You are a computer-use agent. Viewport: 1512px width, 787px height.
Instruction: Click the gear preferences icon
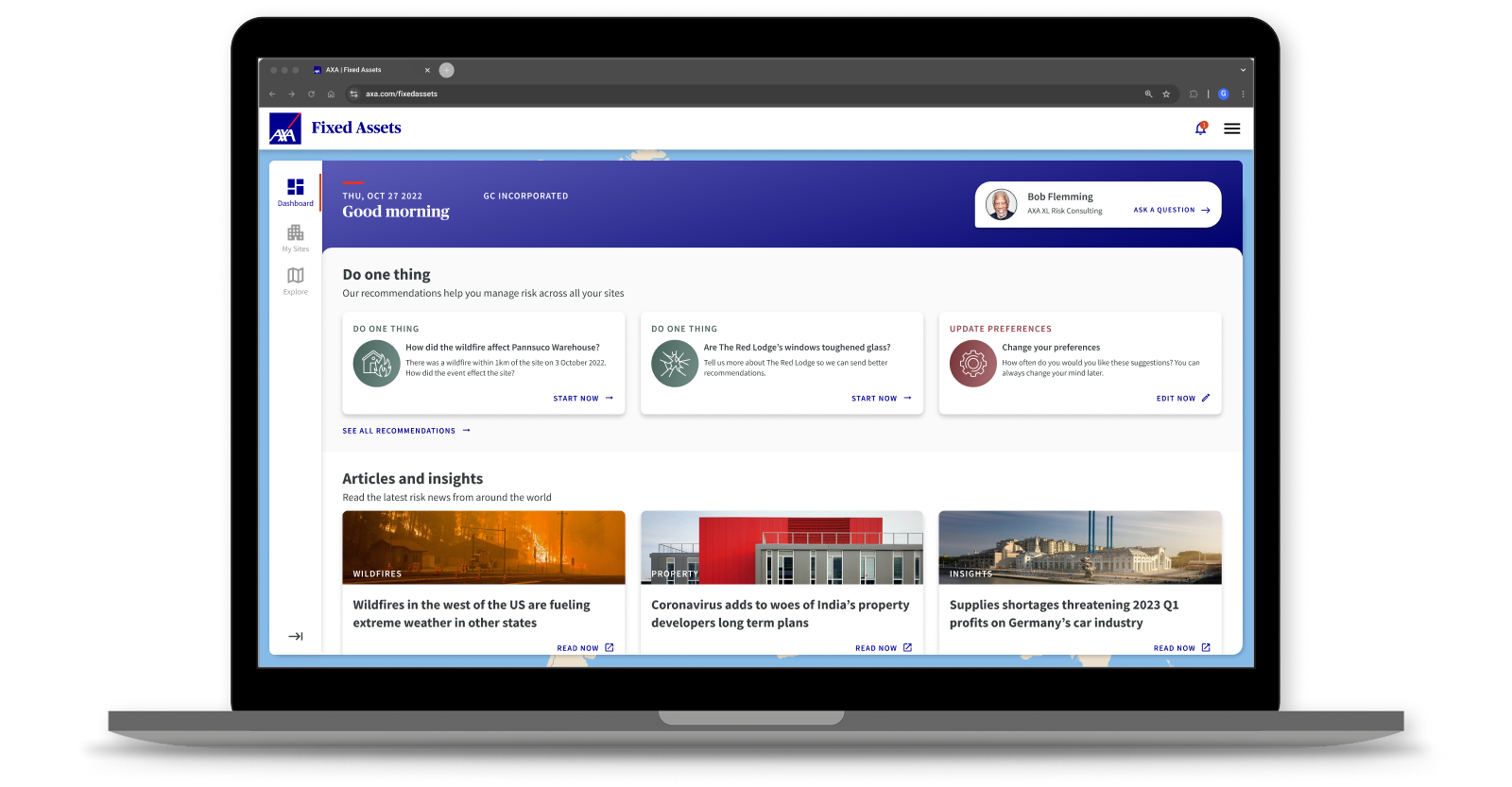[x=972, y=364]
